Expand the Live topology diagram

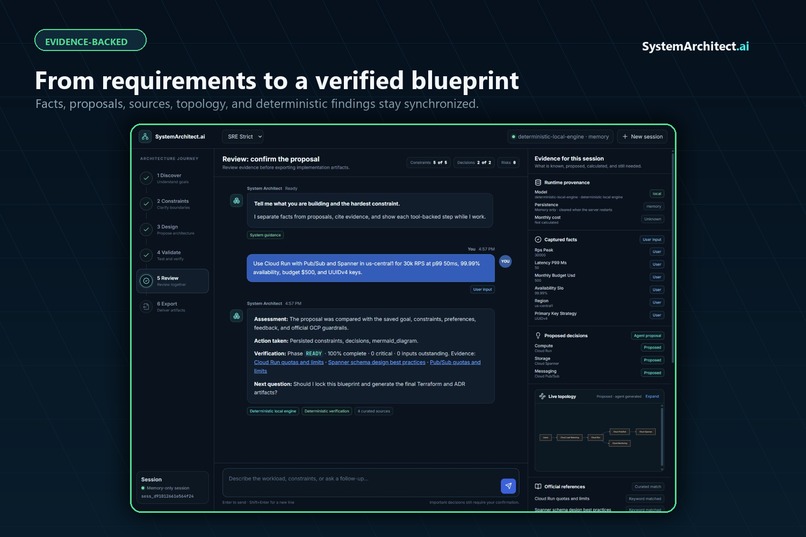click(x=652, y=396)
